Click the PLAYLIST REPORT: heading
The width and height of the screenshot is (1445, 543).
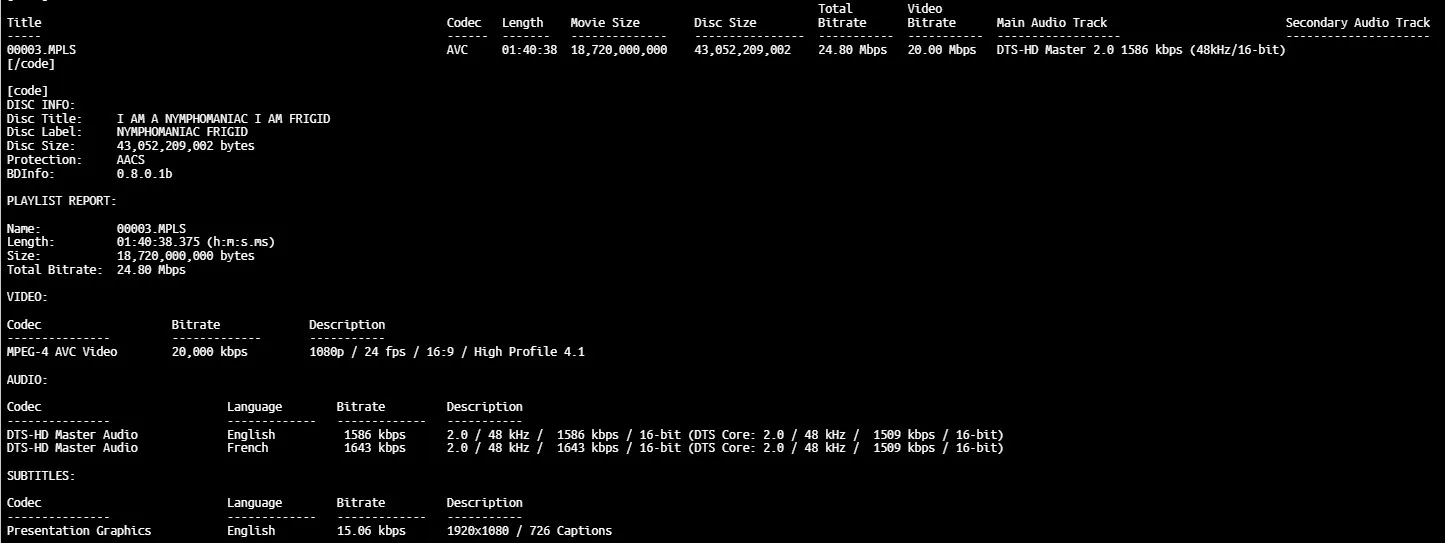click(x=61, y=201)
